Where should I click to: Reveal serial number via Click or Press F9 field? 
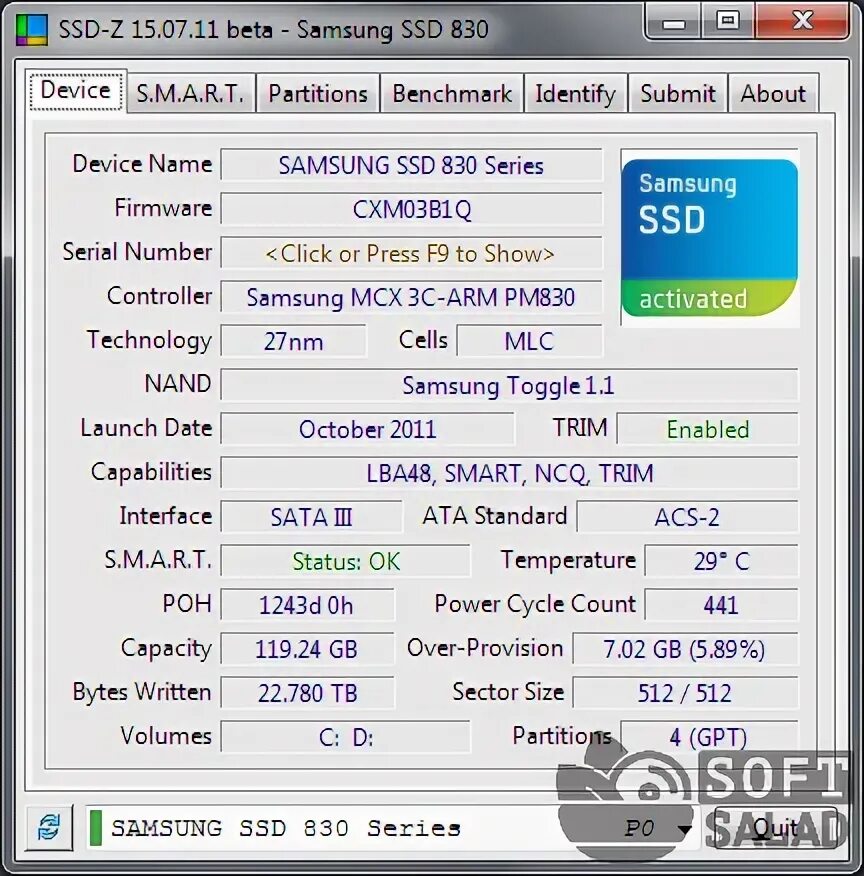coord(411,254)
